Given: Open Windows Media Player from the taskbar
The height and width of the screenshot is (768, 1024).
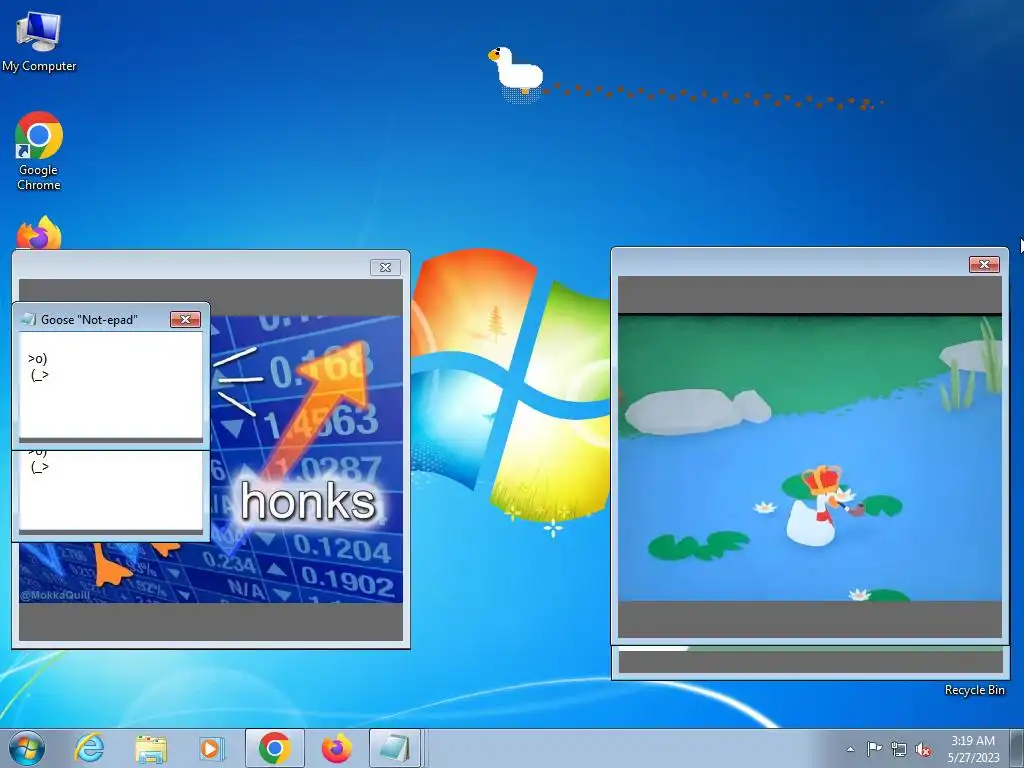Looking at the screenshot, I should pos(211,748).
